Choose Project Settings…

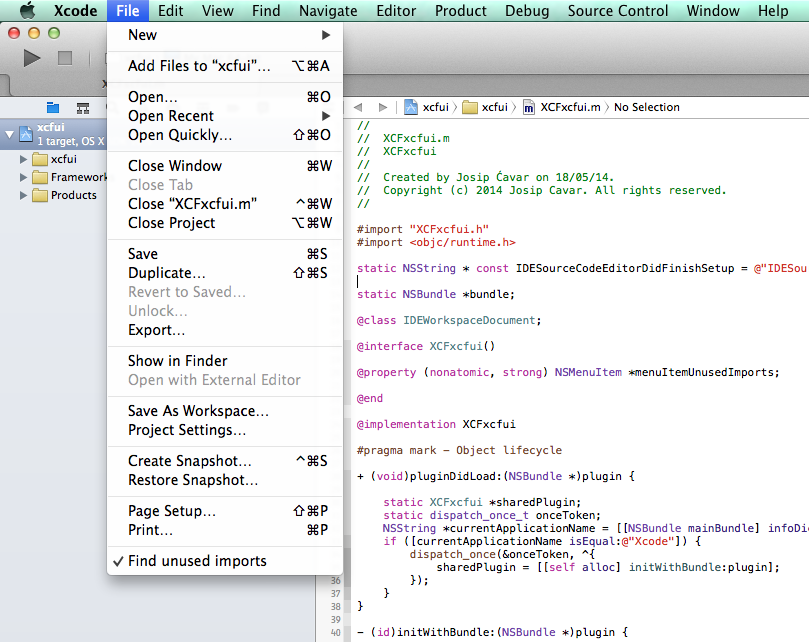(224, 430)
